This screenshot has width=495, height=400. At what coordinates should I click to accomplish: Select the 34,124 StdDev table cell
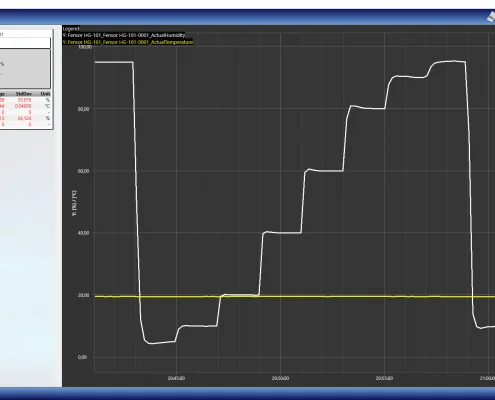coord(24,118)
